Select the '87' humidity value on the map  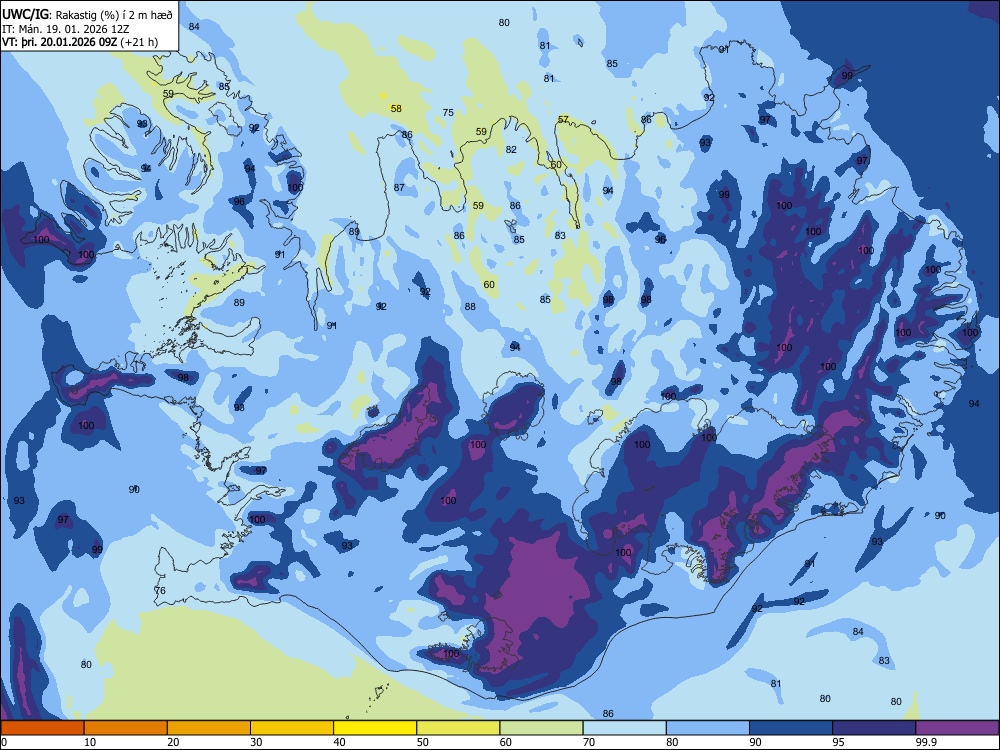pos(399,188)
